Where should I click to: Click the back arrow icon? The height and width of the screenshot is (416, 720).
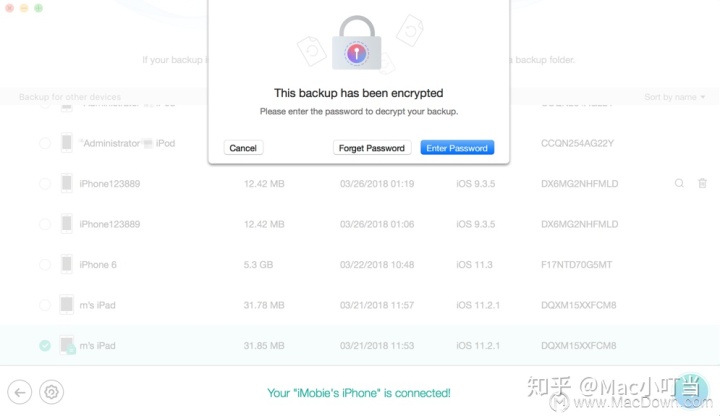pos(20,392)
